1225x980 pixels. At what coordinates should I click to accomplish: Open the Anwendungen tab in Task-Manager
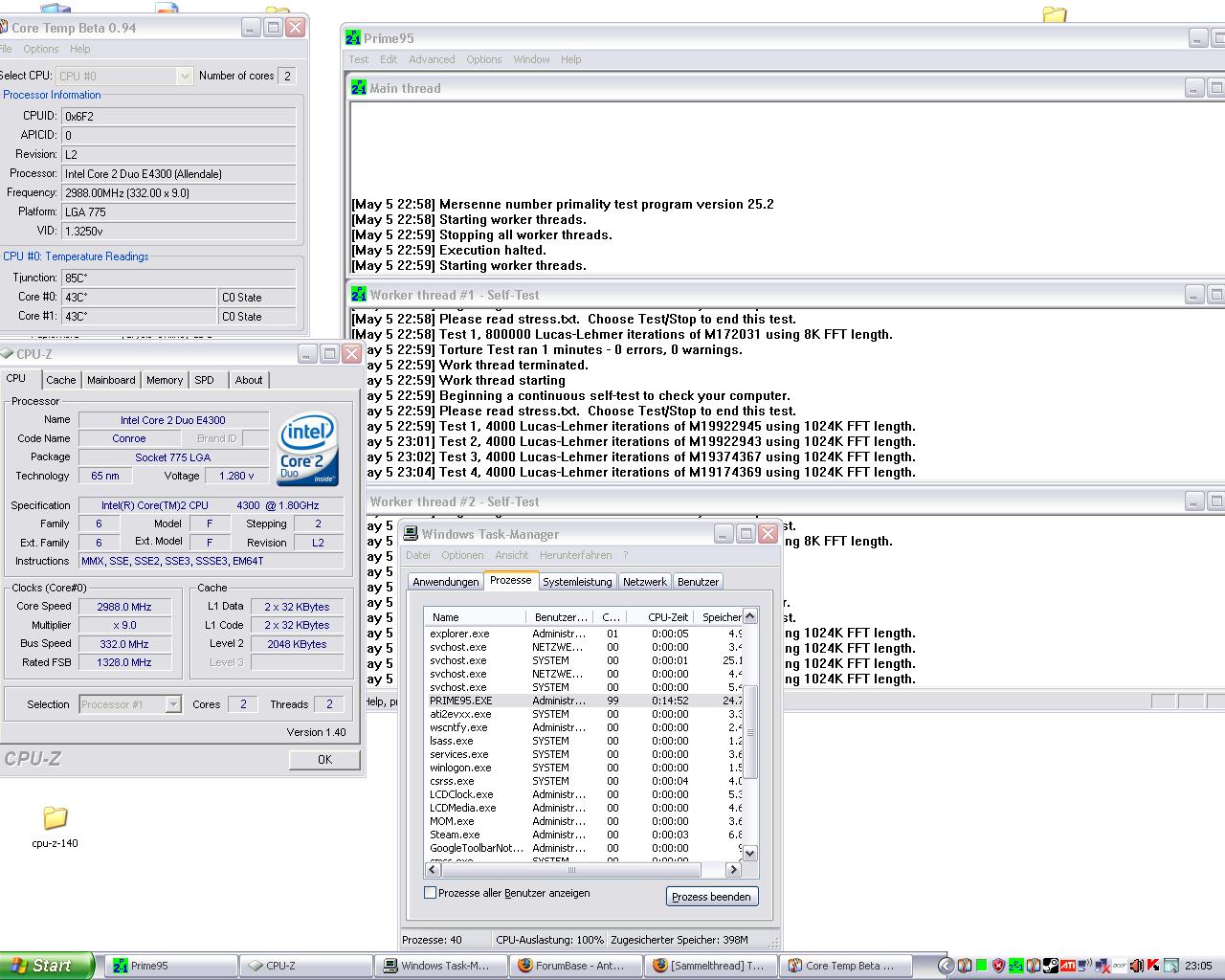(446, 582)
